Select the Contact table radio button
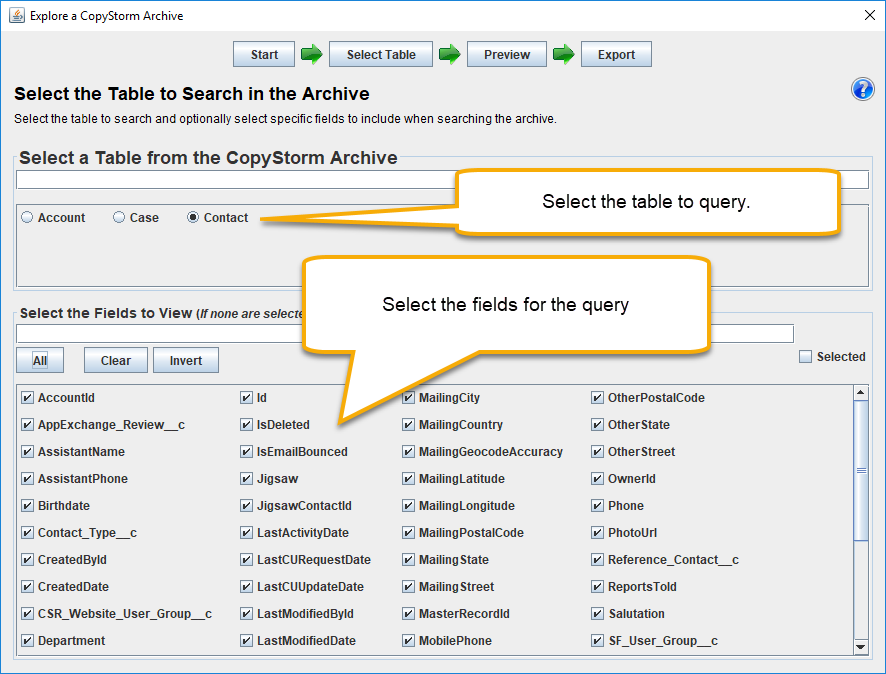 coord(193,217)
